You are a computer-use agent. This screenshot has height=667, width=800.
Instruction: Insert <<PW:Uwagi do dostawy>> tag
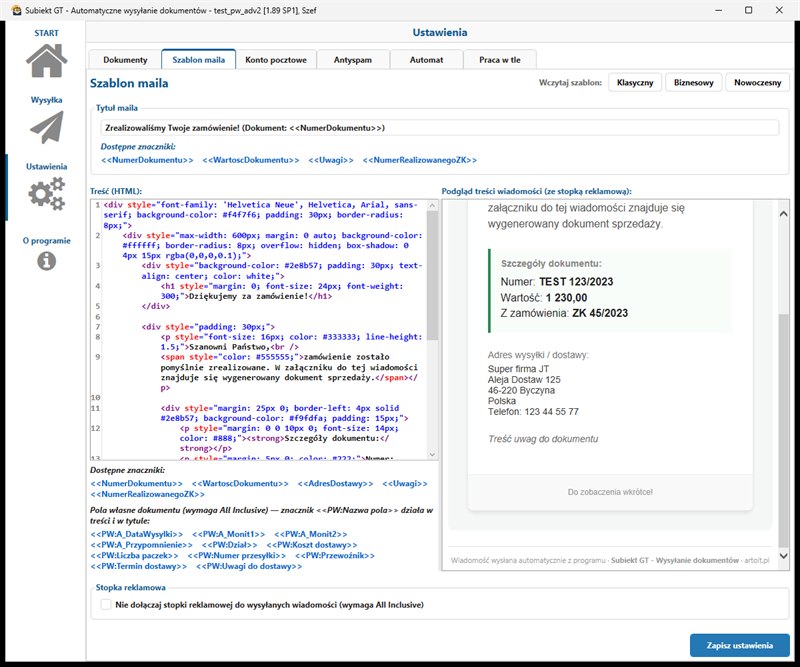point(248,566)
